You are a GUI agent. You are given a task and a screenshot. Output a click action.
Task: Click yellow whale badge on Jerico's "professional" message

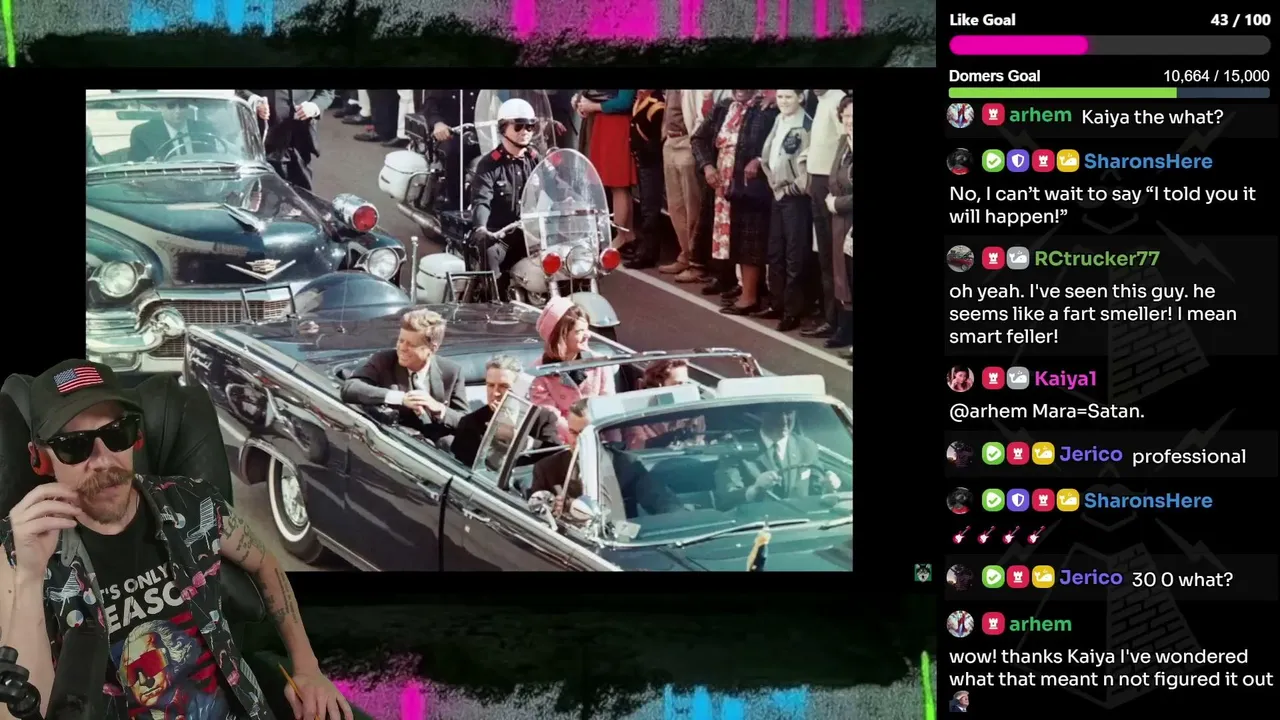click(1043, 454)
